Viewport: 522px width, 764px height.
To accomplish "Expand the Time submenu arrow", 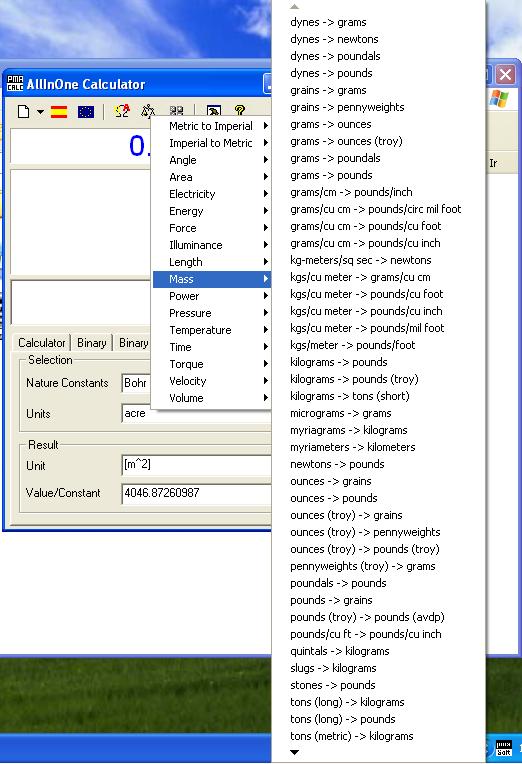I will (266, 346).
